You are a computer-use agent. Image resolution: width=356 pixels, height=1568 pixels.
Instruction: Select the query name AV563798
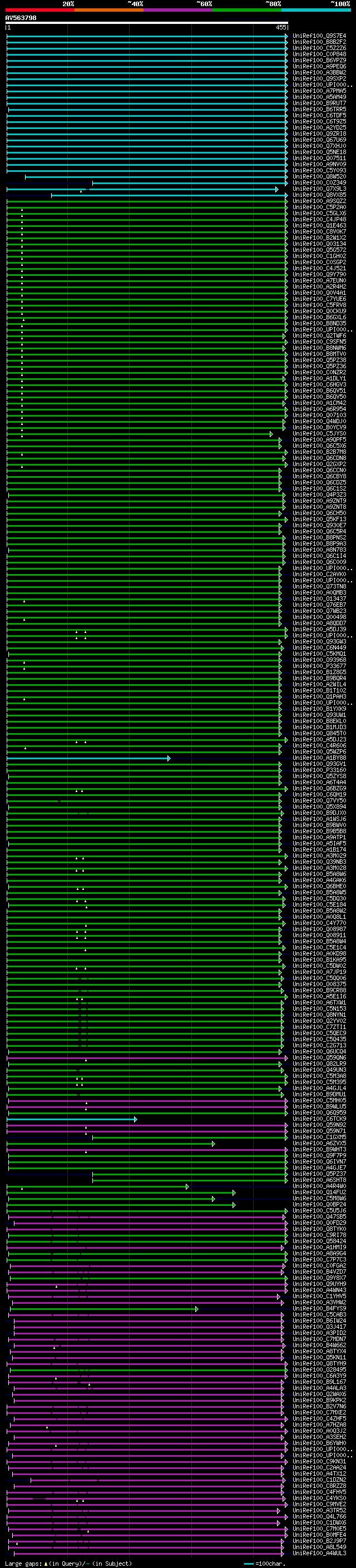click(21, 18)
